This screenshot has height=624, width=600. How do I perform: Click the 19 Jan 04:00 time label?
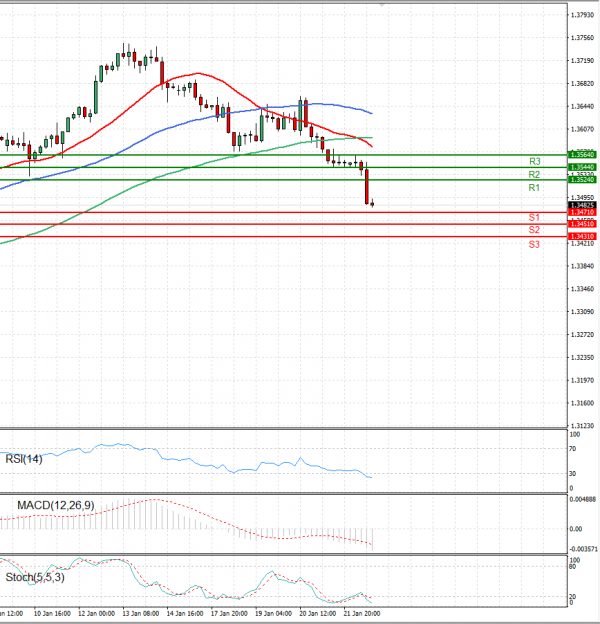click(273, 613)
